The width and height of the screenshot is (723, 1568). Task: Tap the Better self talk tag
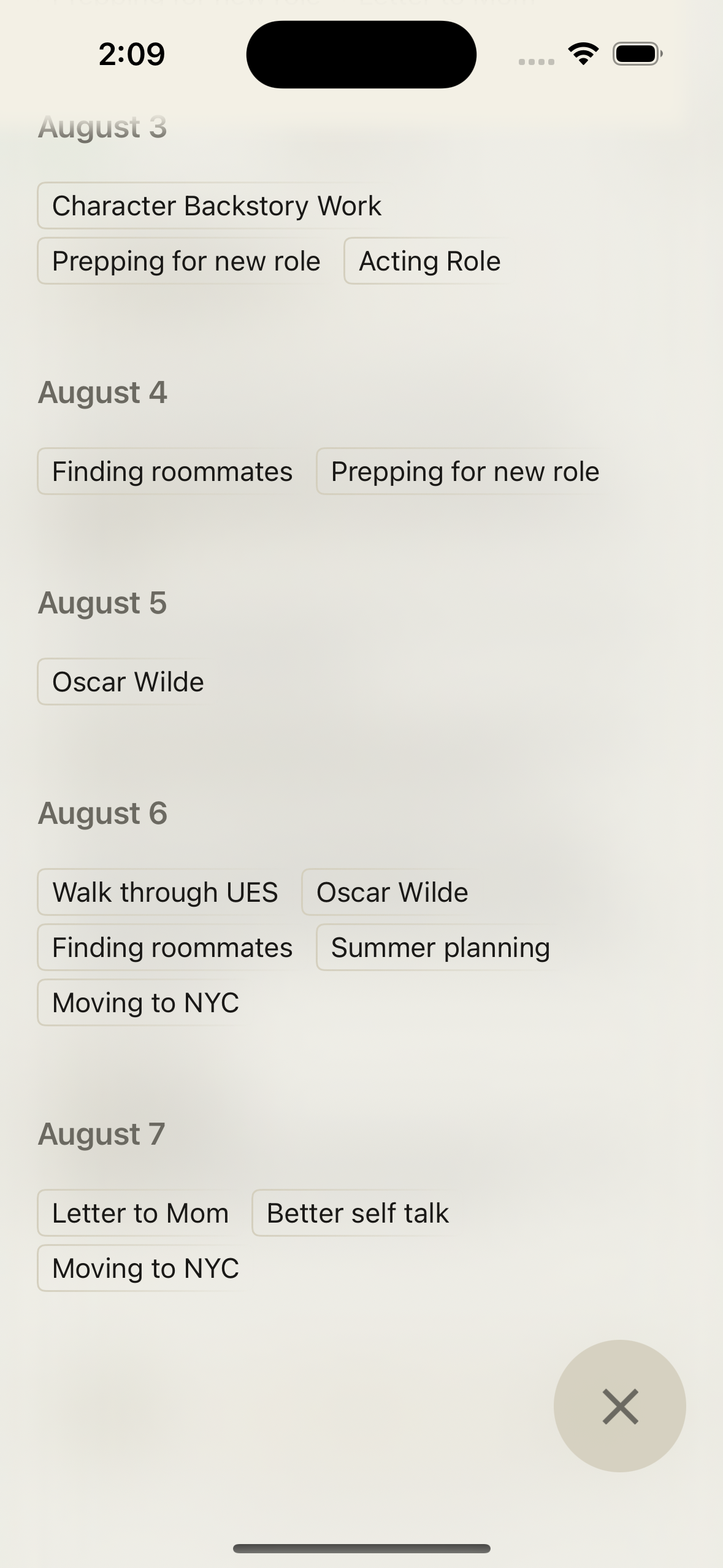[358, 1213]
